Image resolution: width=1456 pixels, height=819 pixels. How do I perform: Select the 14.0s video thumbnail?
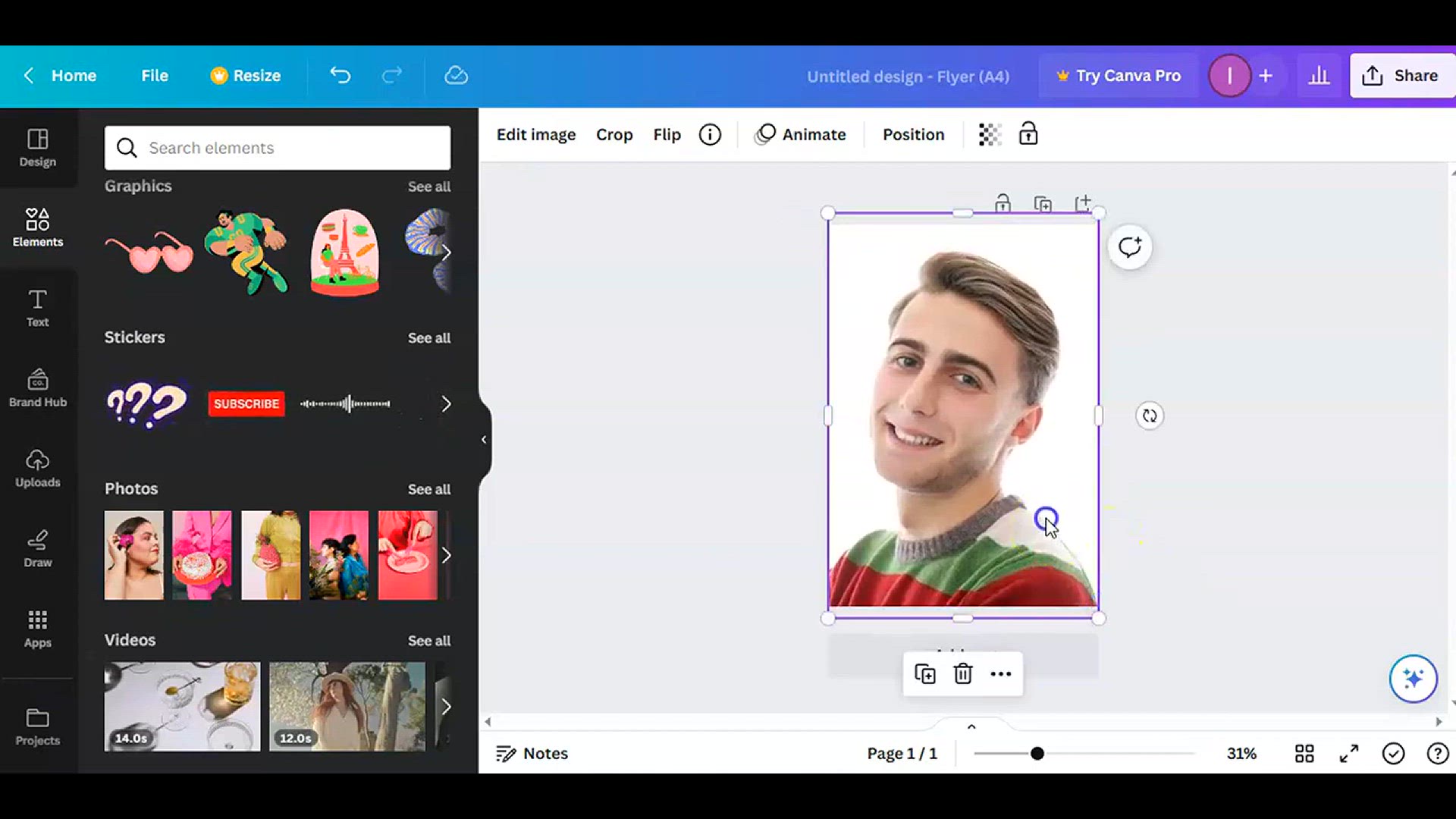182,707
